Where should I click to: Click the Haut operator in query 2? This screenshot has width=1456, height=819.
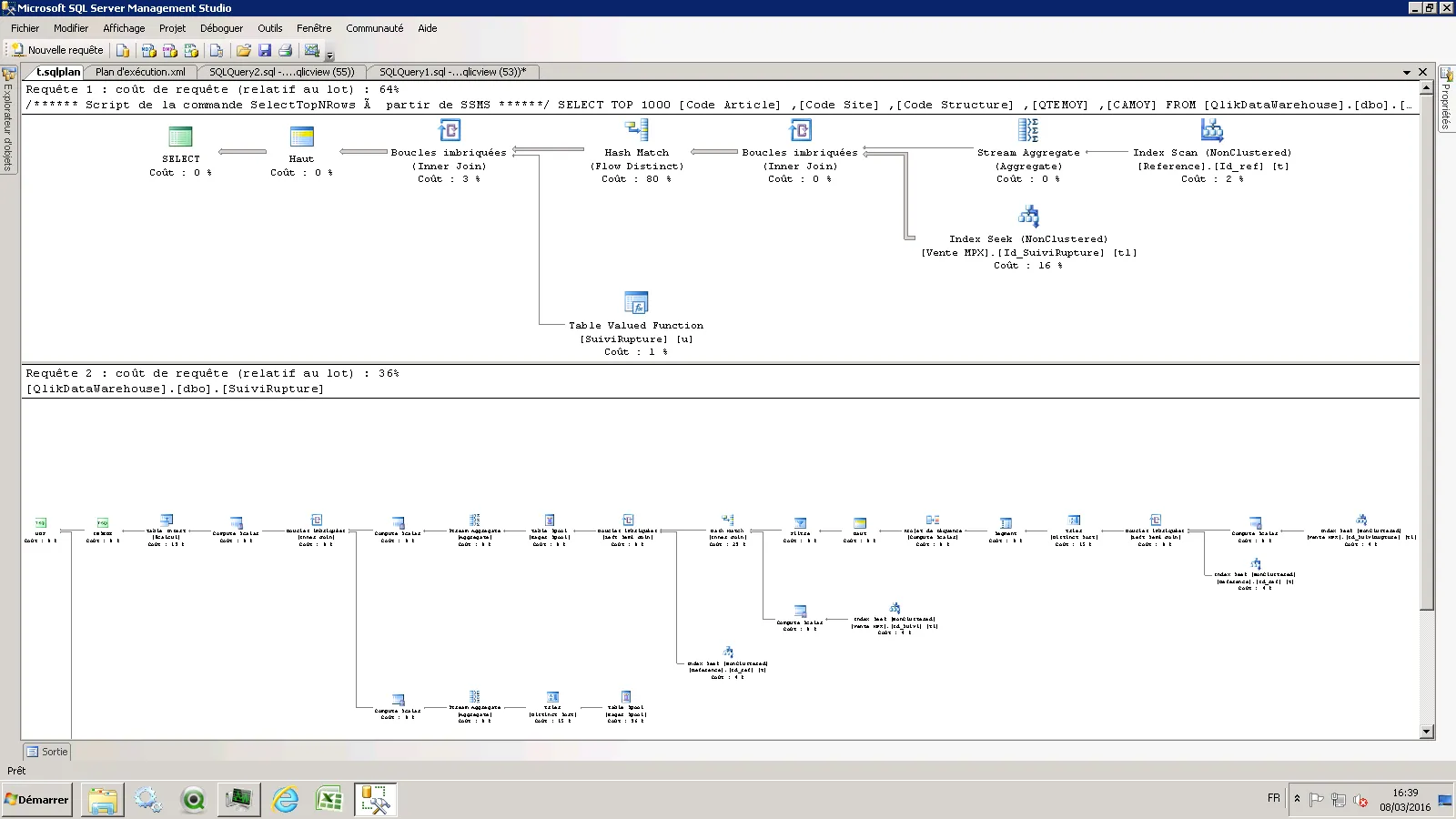pyautogui.click(x=860, y=523)
